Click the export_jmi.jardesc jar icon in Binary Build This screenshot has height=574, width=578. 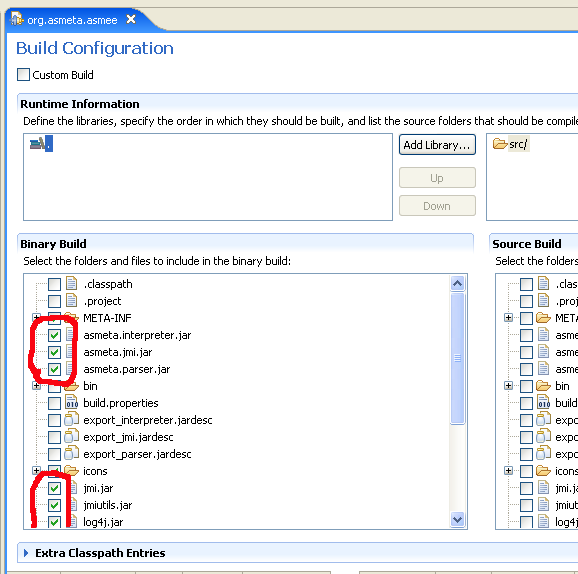coord(72,436)
